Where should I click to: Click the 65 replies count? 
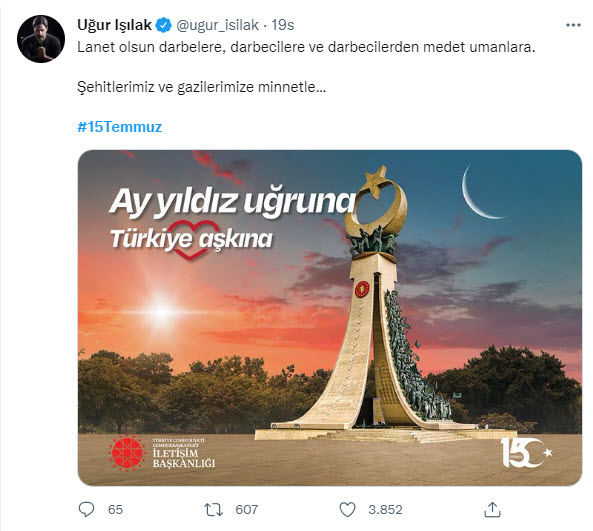pyautogui.click(x=115, y=509)
